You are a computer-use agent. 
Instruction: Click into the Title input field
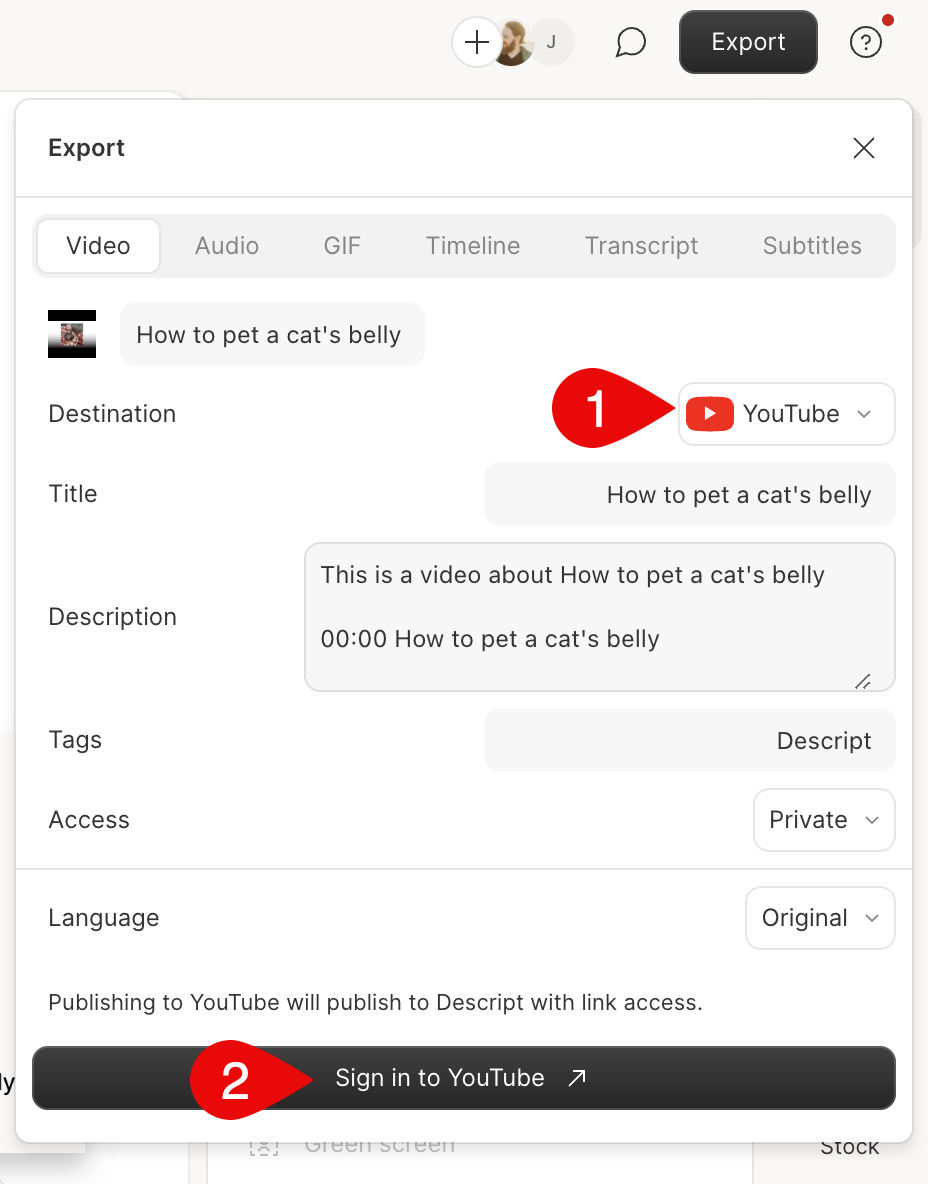click(x=689, y=495)
